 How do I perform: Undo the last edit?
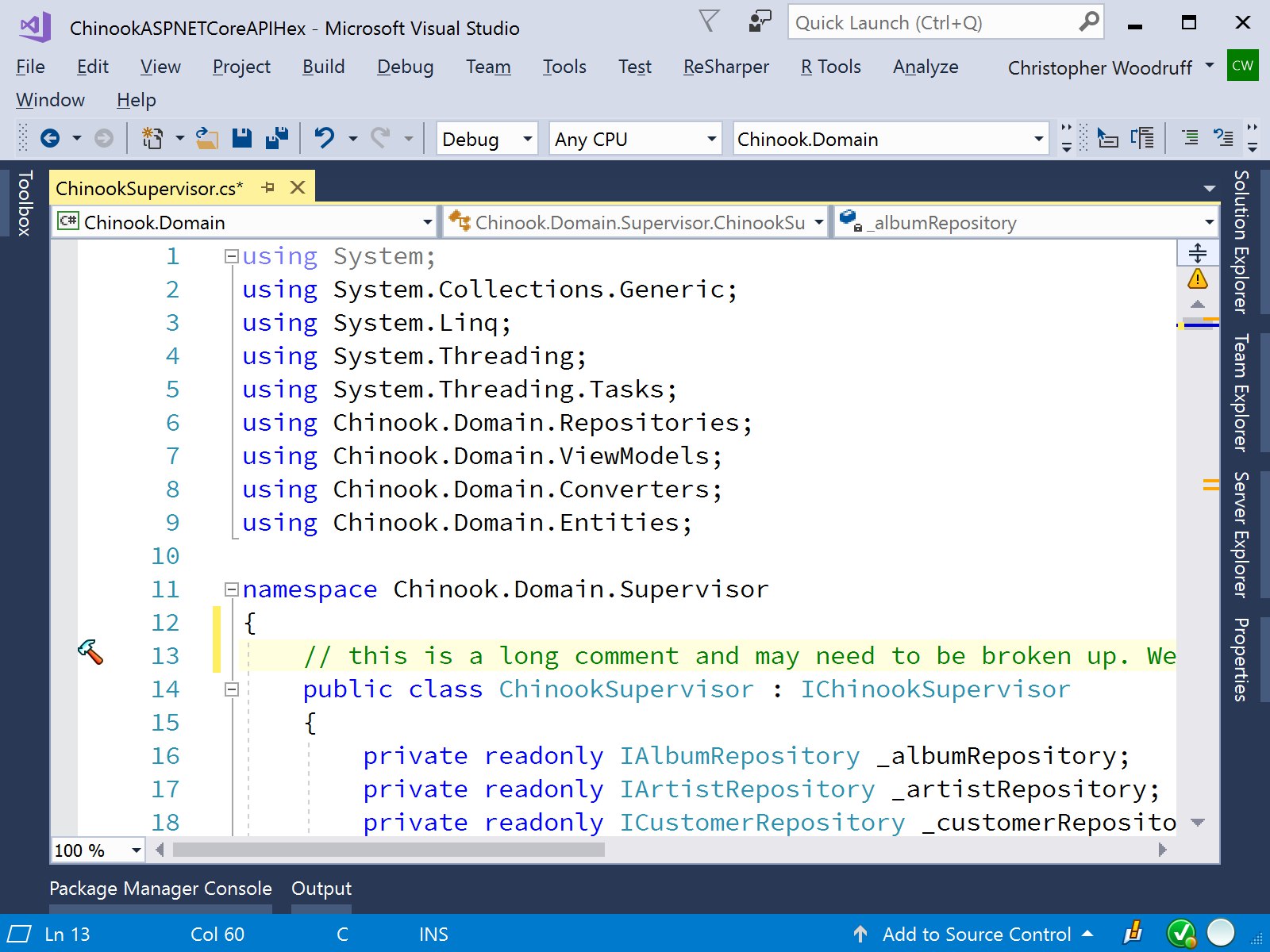(325, 139)
